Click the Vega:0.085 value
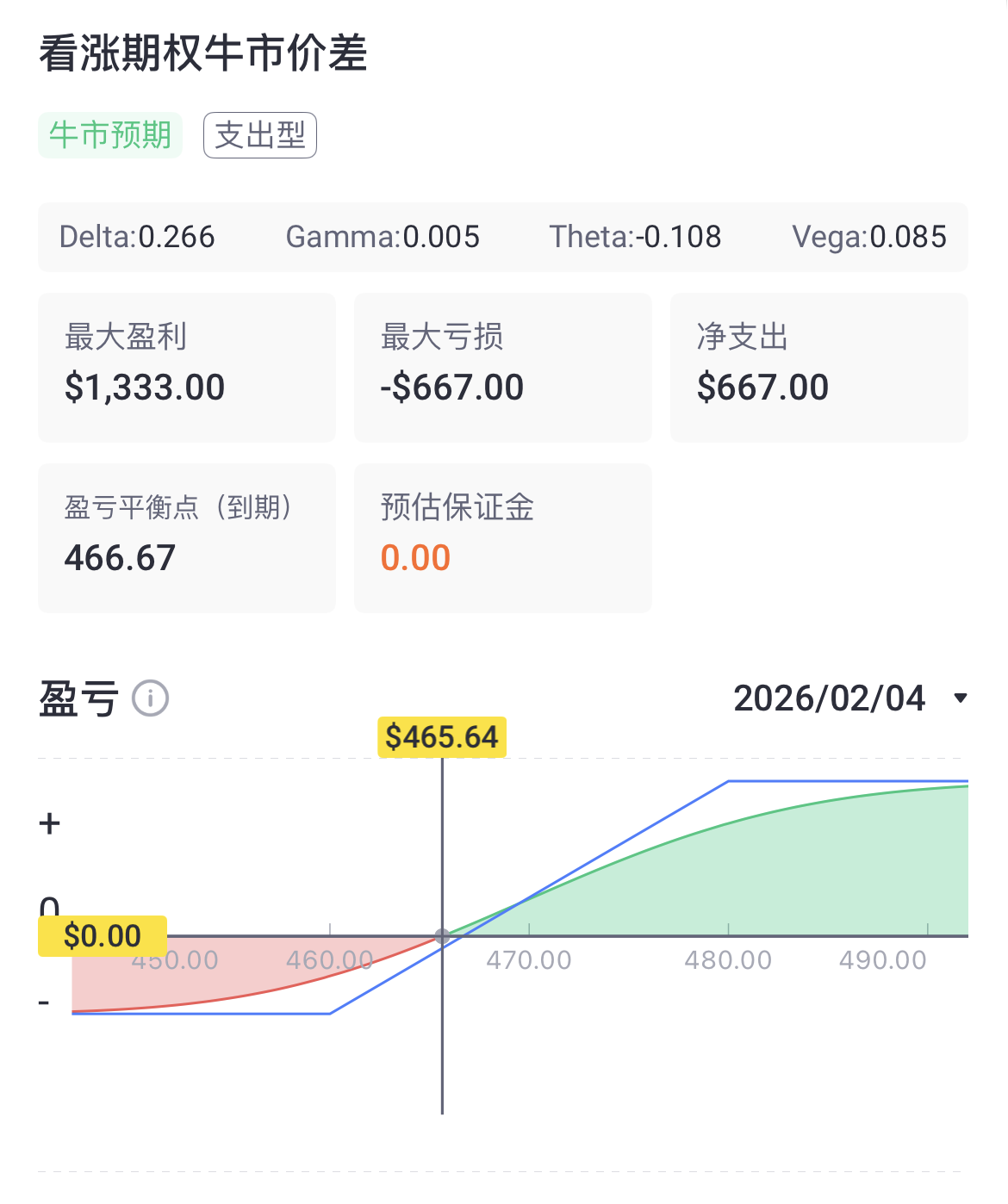1008x1204 pixels. pyautogui.click(x=869, y=237)
